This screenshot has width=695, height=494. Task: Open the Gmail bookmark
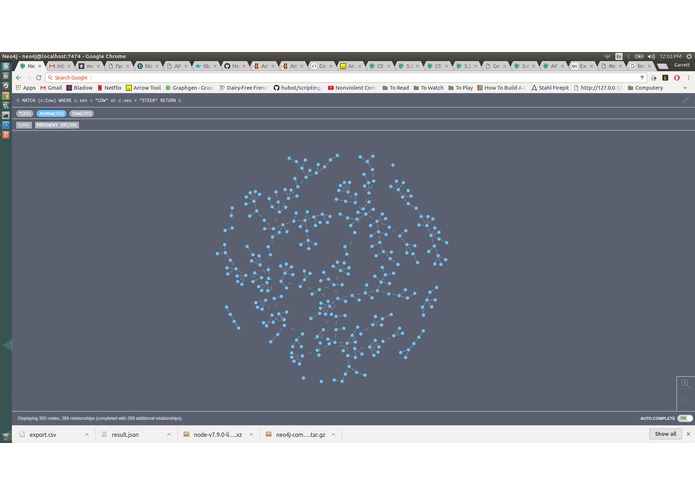[x=51, y=88]
